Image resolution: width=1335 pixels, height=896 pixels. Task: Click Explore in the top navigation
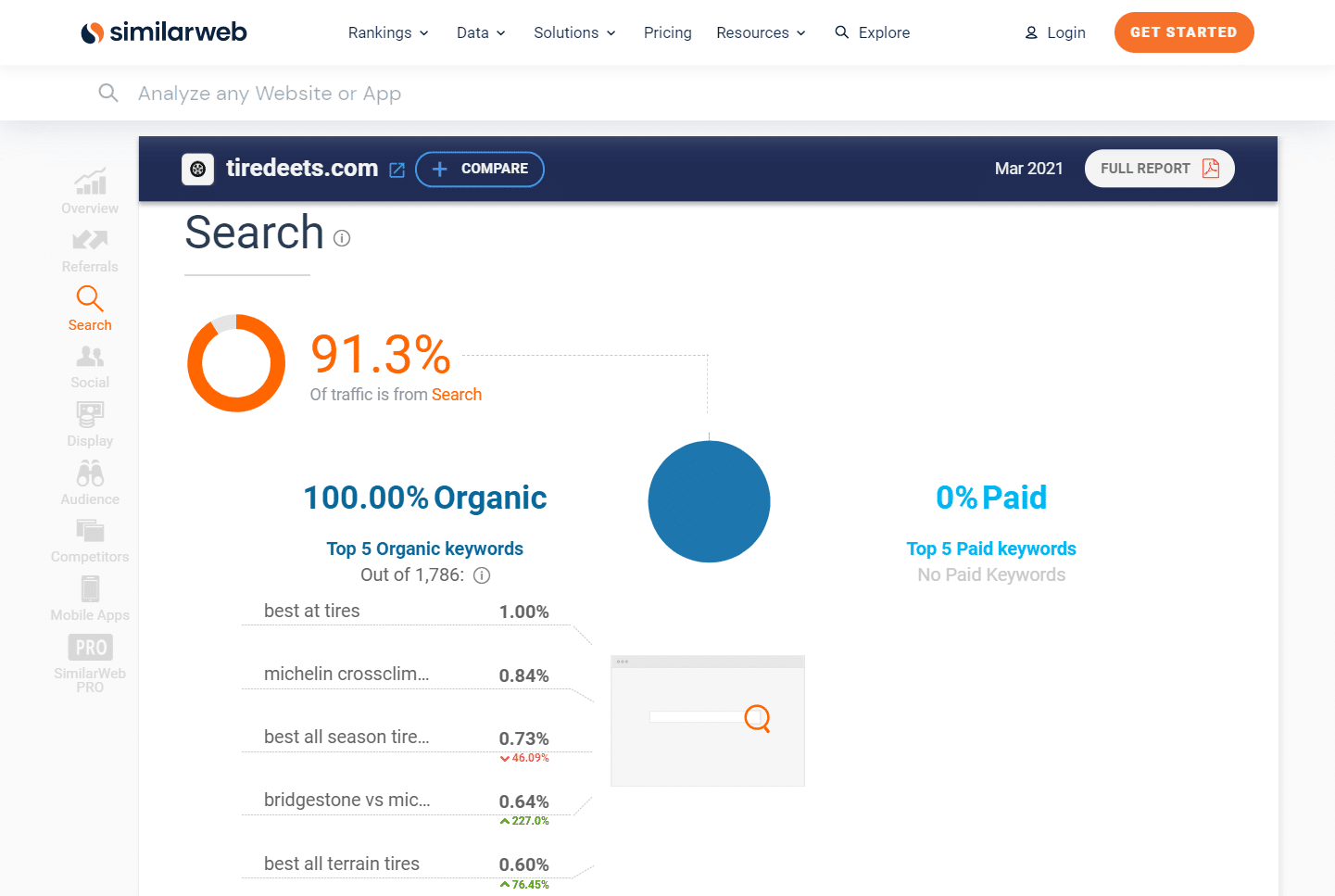pos(872,32)
